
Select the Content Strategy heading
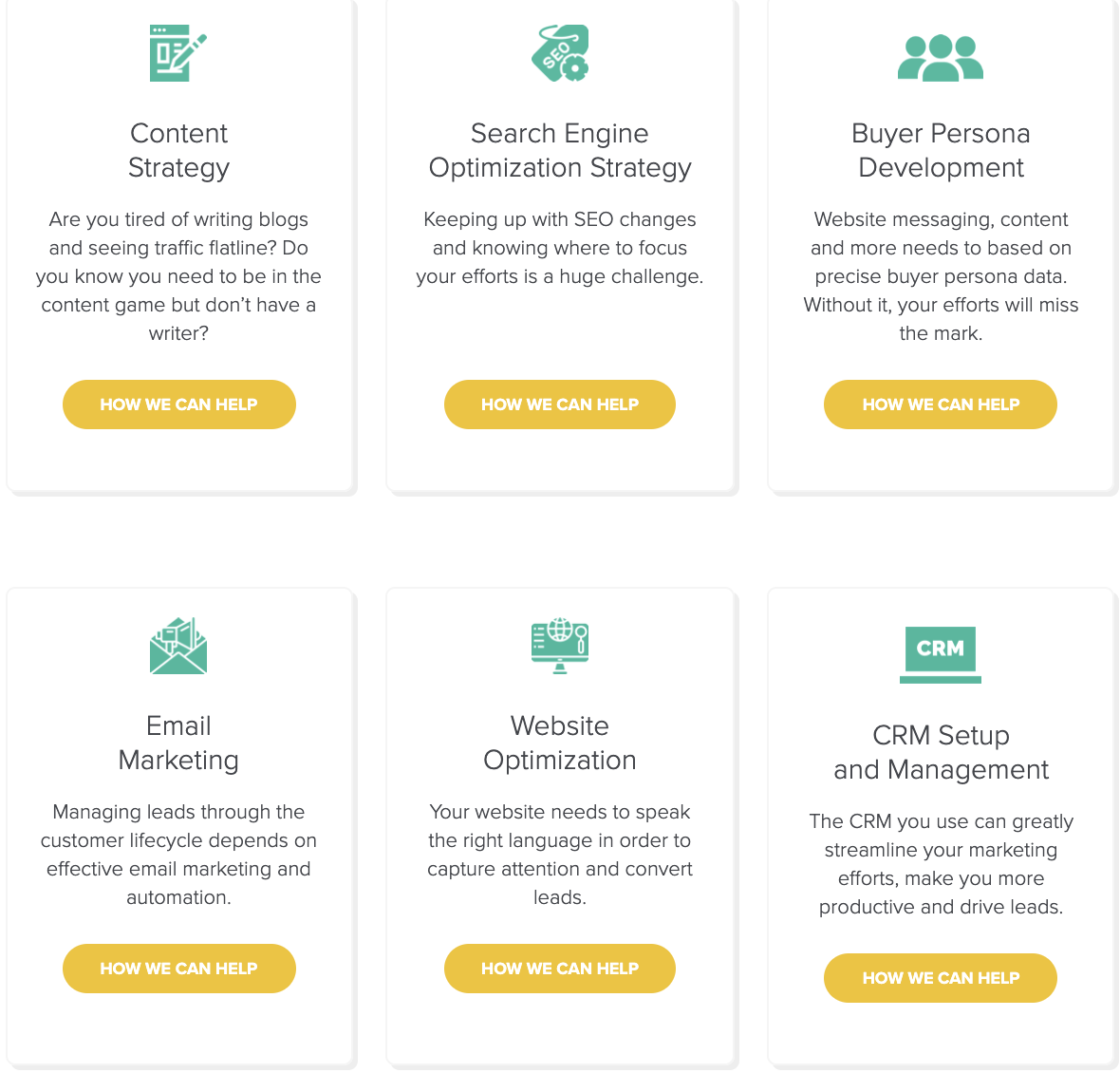coord(178,150)
